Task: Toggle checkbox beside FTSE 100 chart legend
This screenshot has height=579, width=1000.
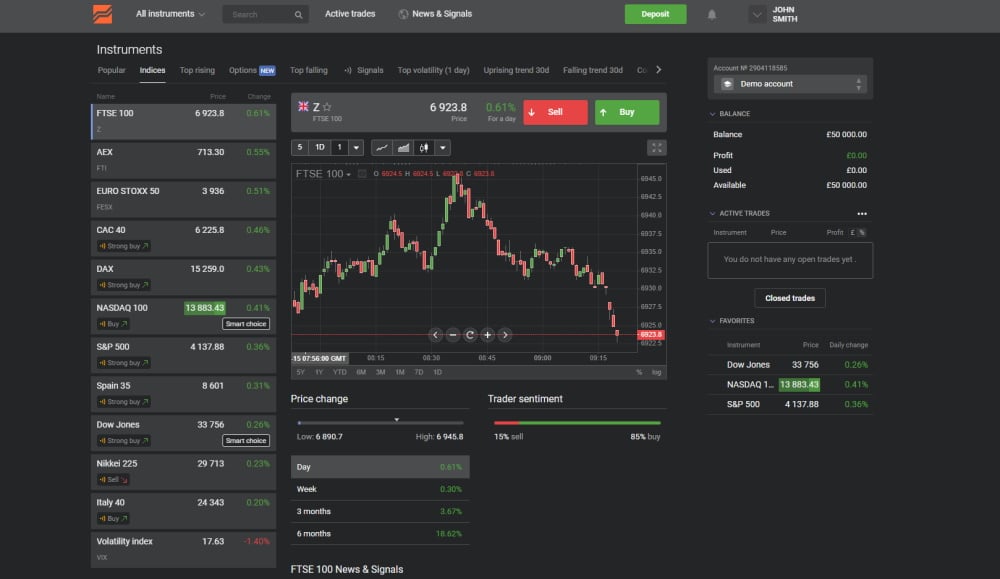Action: click(x=362, y=174)
